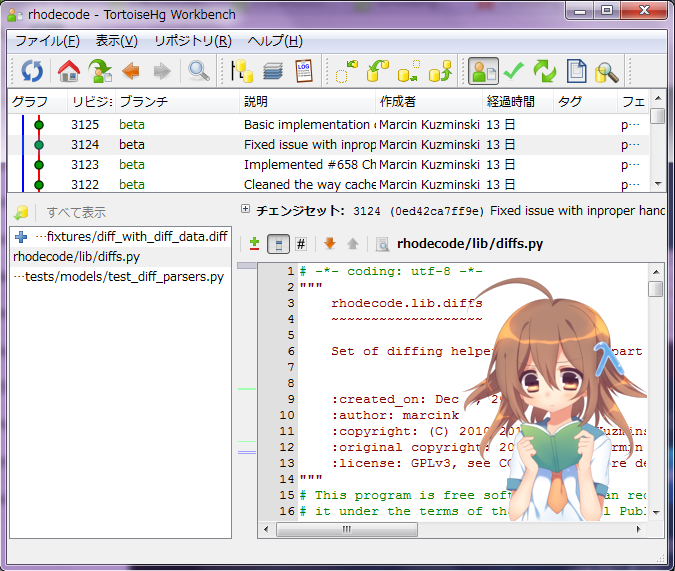Click the code view scroll down arrow

click(x=656, y=512)
